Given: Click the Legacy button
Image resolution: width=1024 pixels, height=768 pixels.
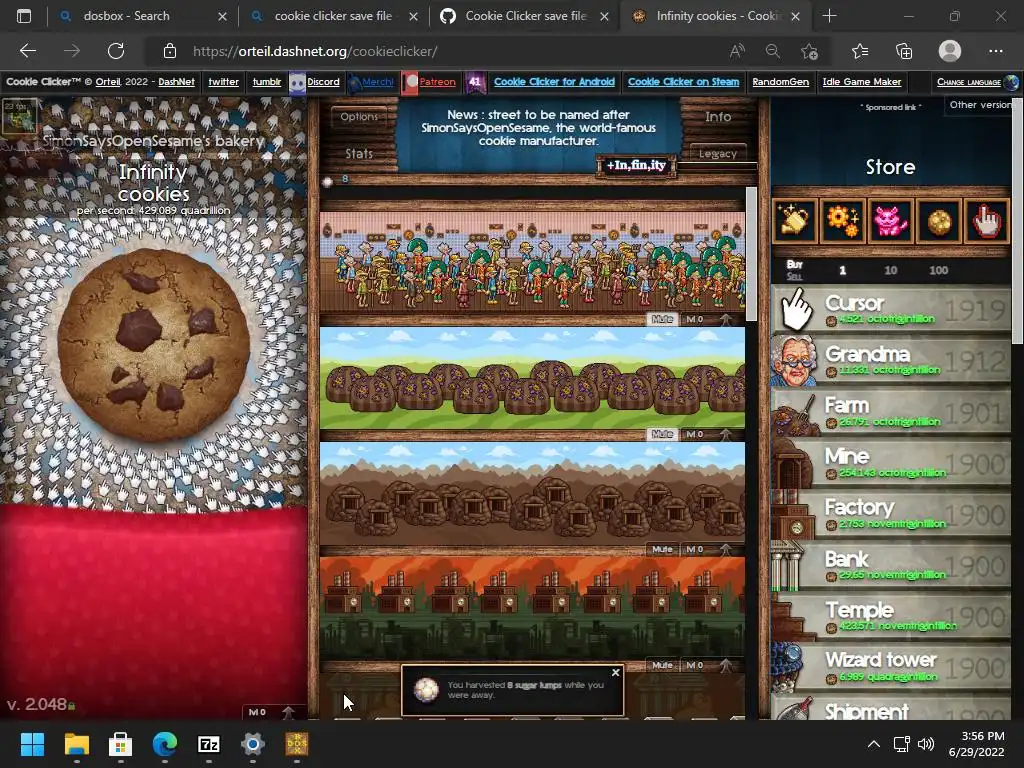Looking at the screenshot, I should [x=718, y=153].
